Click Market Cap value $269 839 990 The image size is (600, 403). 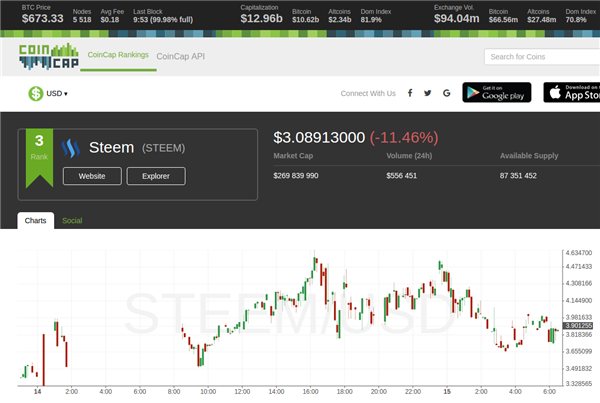[x=296, y=176]
